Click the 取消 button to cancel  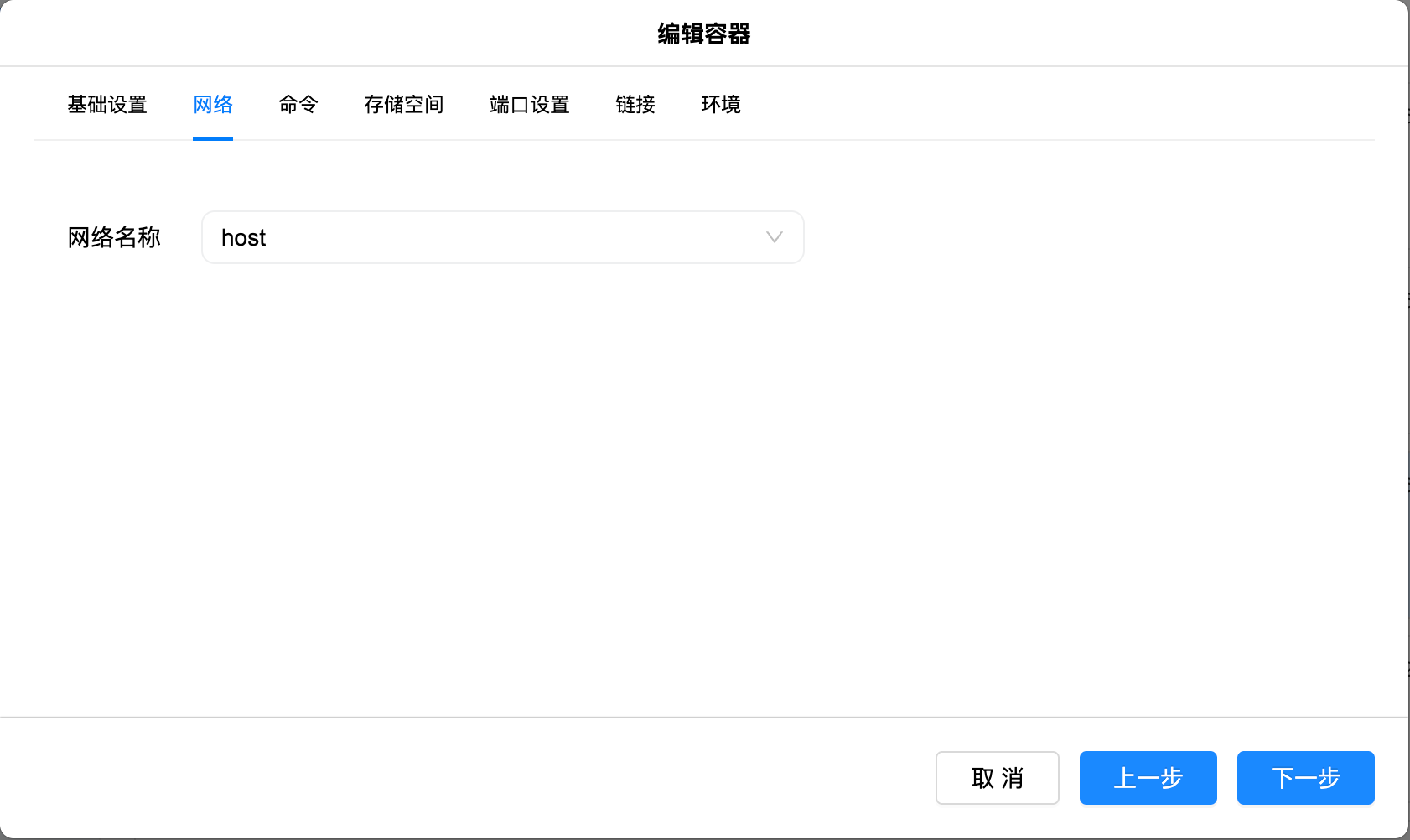998,778
